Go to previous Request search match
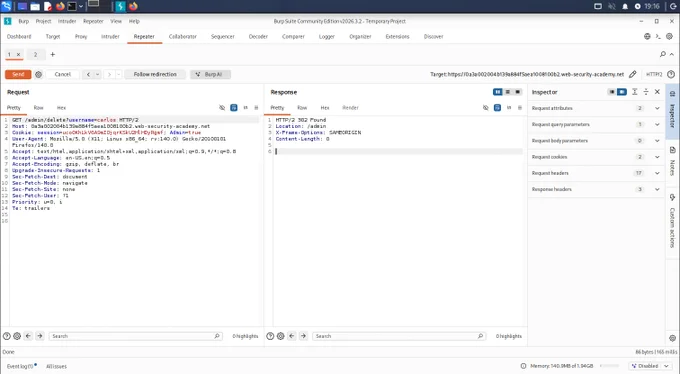Screen dimensions: 680x374 28,336
